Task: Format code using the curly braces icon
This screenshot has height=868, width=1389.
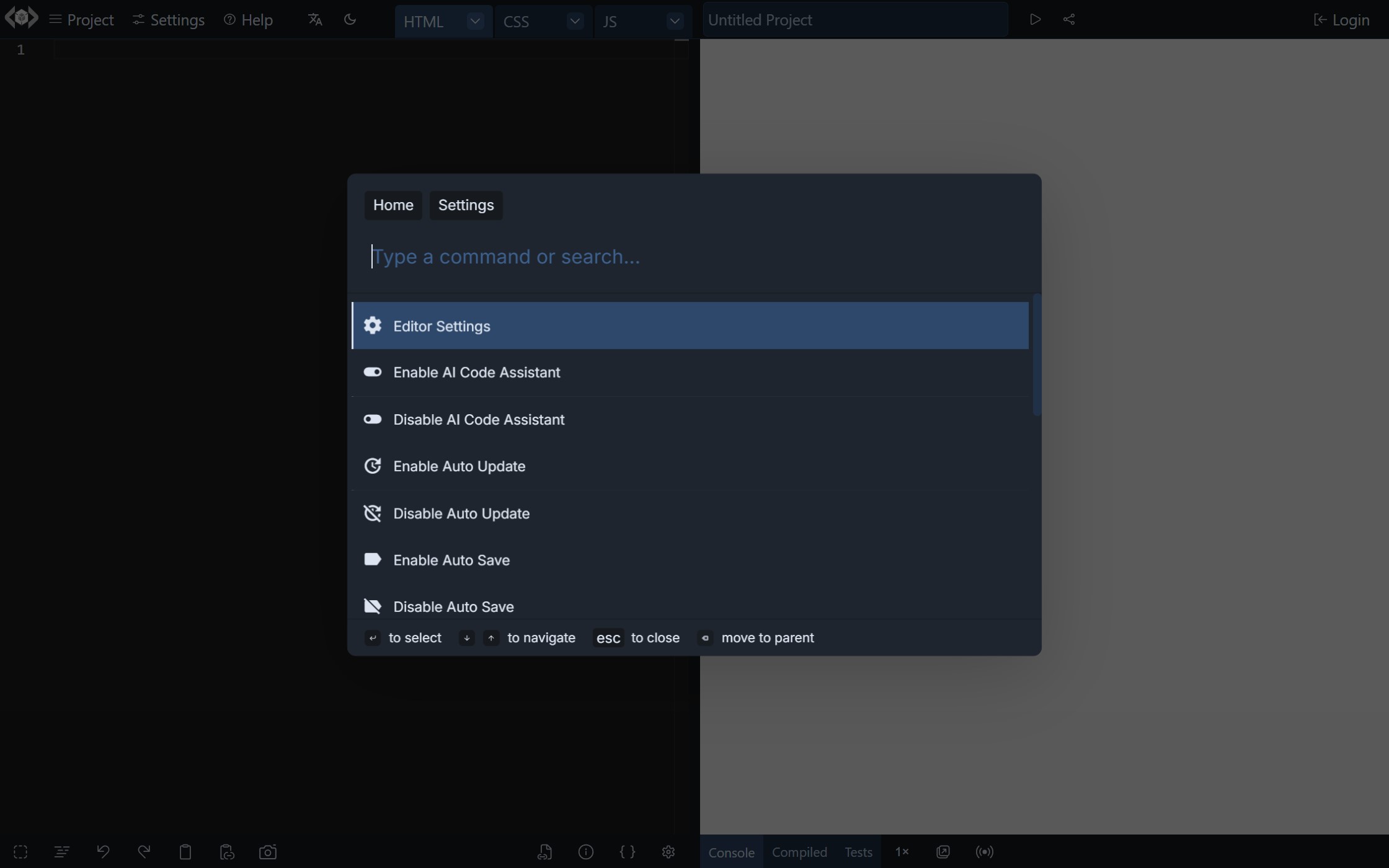Action: coord(628,852)
